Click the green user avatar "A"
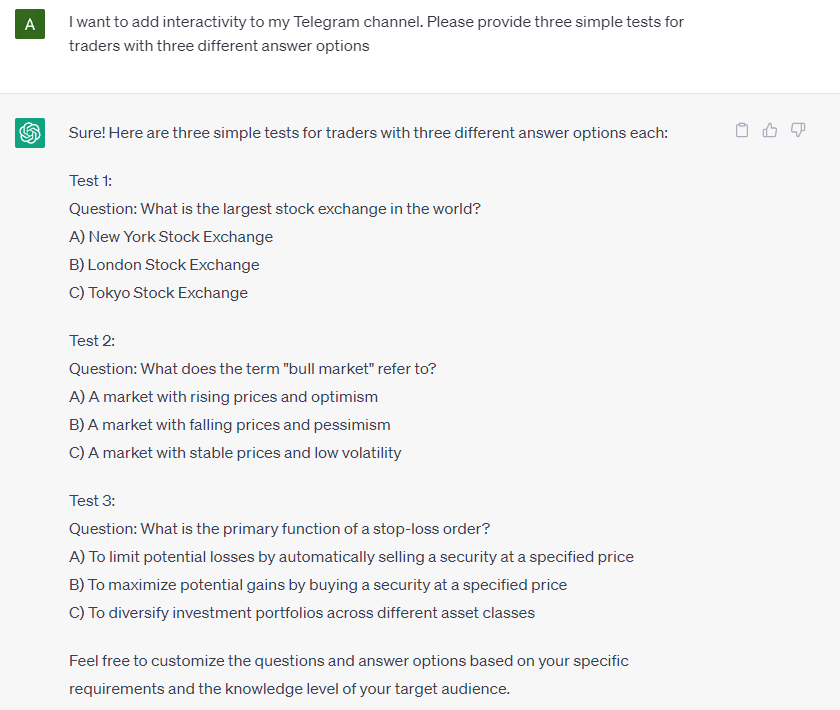Screen dimensions: 840x710 pos(30,24)
